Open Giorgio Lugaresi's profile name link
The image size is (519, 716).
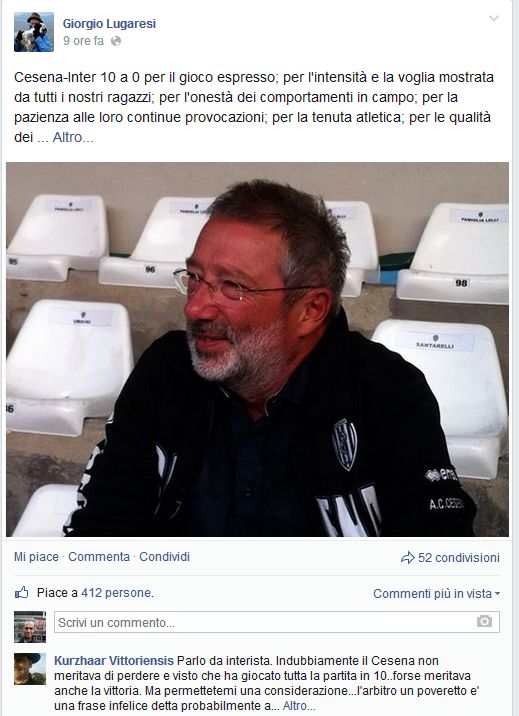pos(109,23)
